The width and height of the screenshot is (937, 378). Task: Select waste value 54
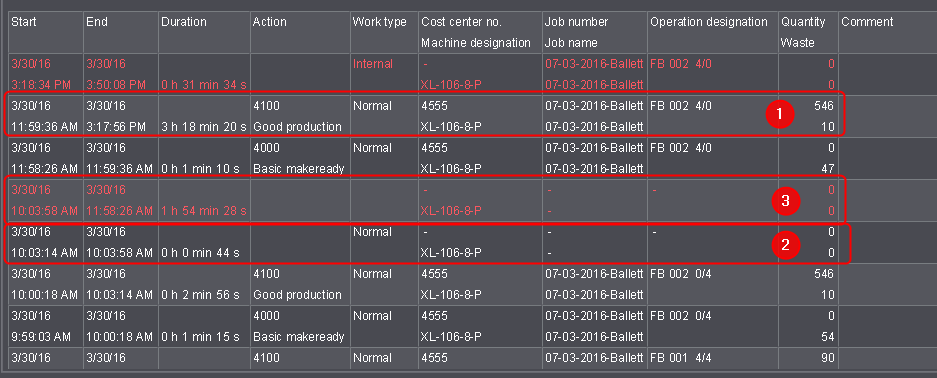[828, 337]
